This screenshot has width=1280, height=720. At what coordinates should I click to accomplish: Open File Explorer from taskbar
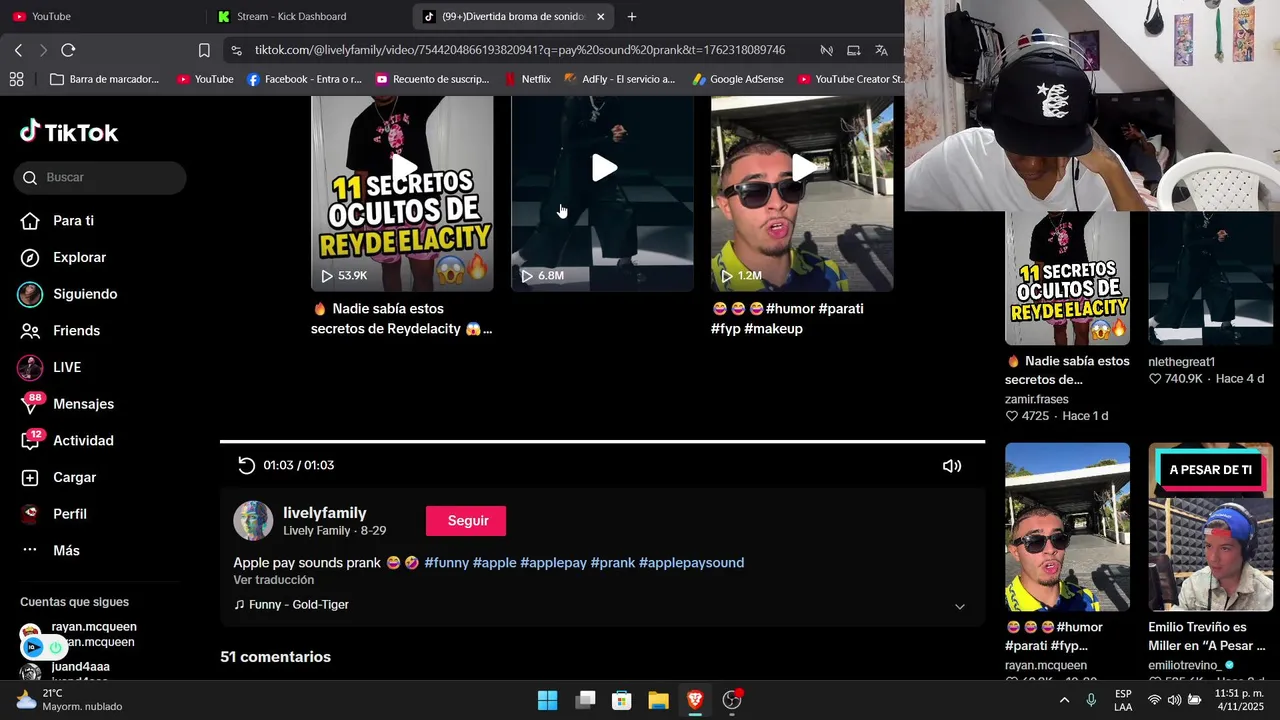coord(658,700)
